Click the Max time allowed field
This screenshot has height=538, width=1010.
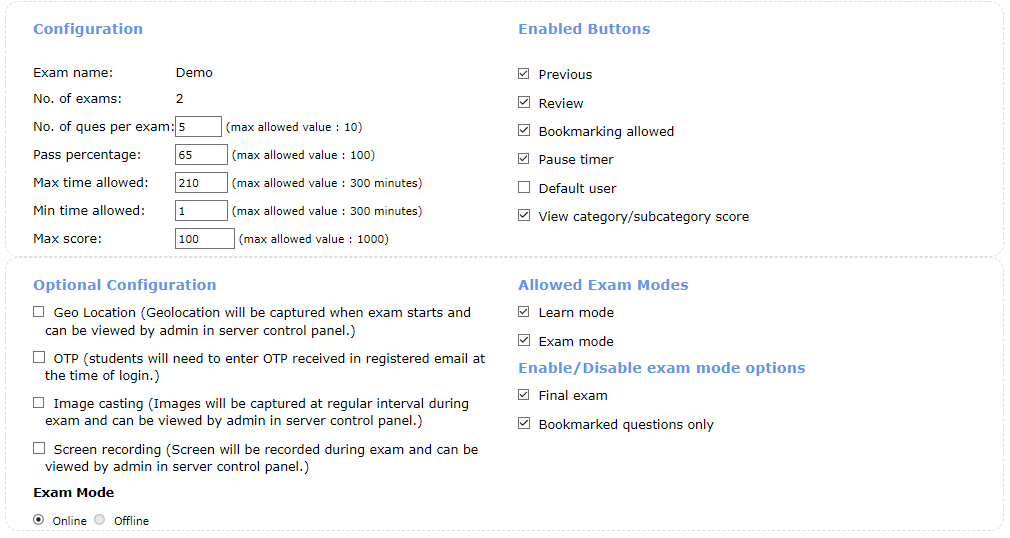(201, 183)
